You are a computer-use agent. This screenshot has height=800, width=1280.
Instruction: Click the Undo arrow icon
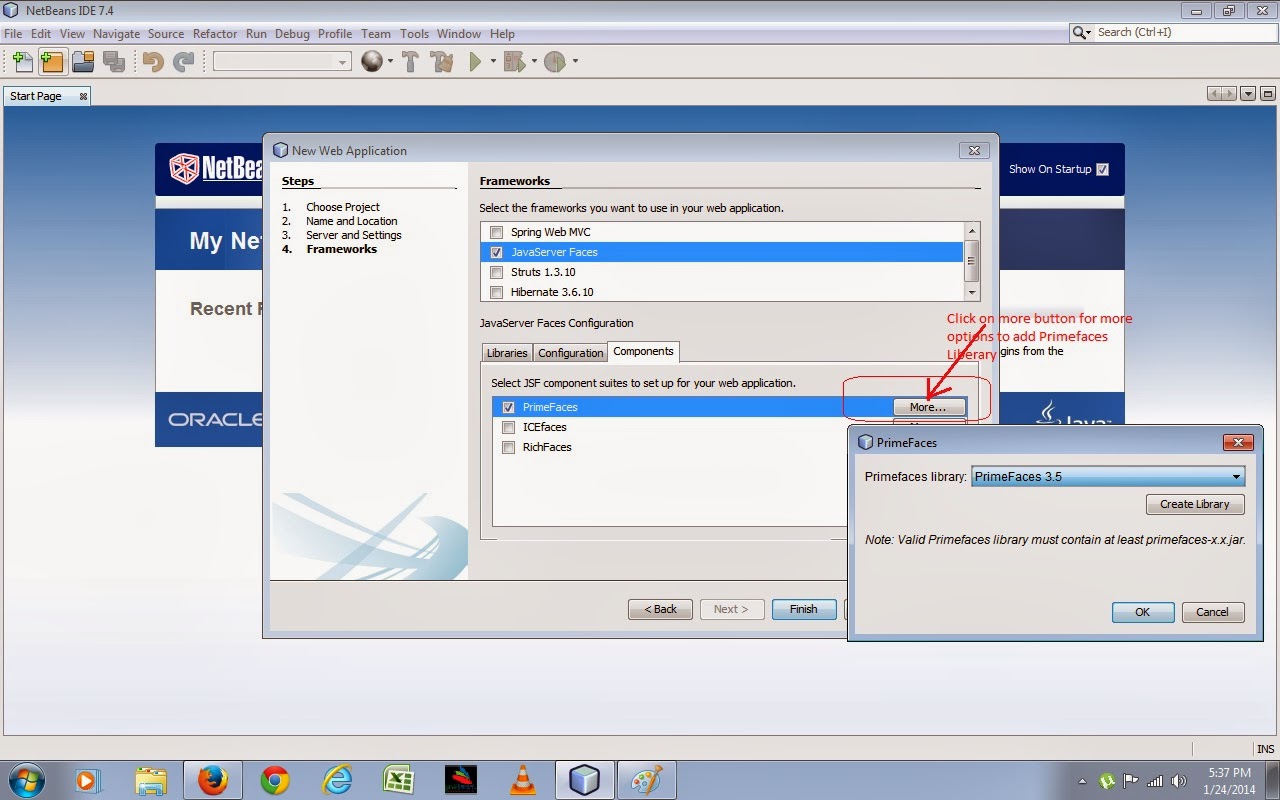[153, 62]
